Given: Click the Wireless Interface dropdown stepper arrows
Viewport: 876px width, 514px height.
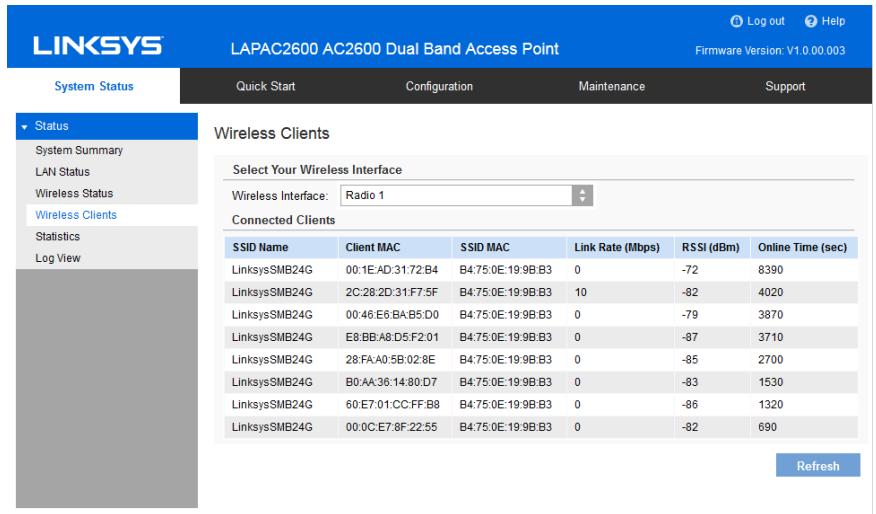Looking at the screenshot, I should pyautogui.click(x=582, y=196).
